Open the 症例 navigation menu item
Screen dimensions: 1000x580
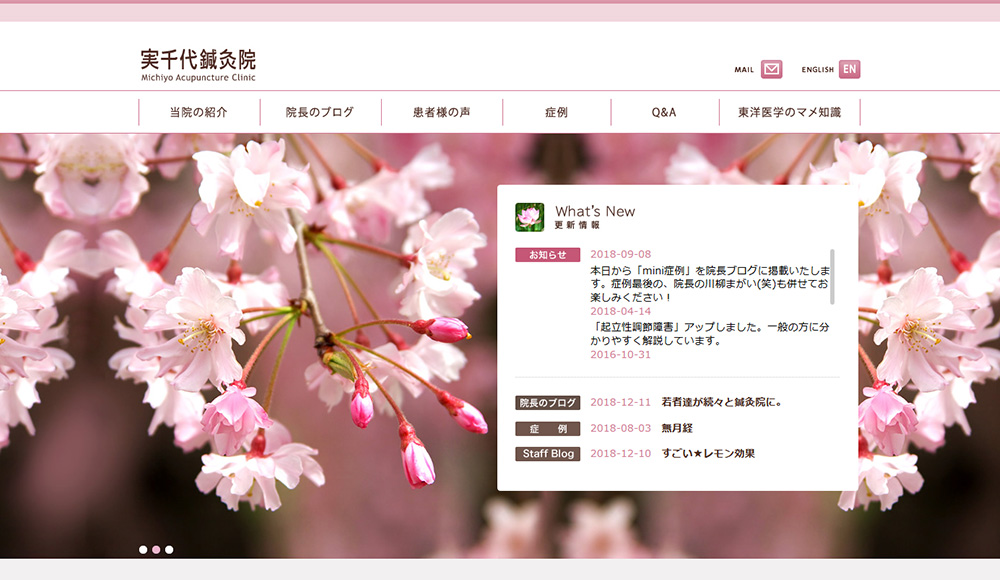click(x=556, y=112)
